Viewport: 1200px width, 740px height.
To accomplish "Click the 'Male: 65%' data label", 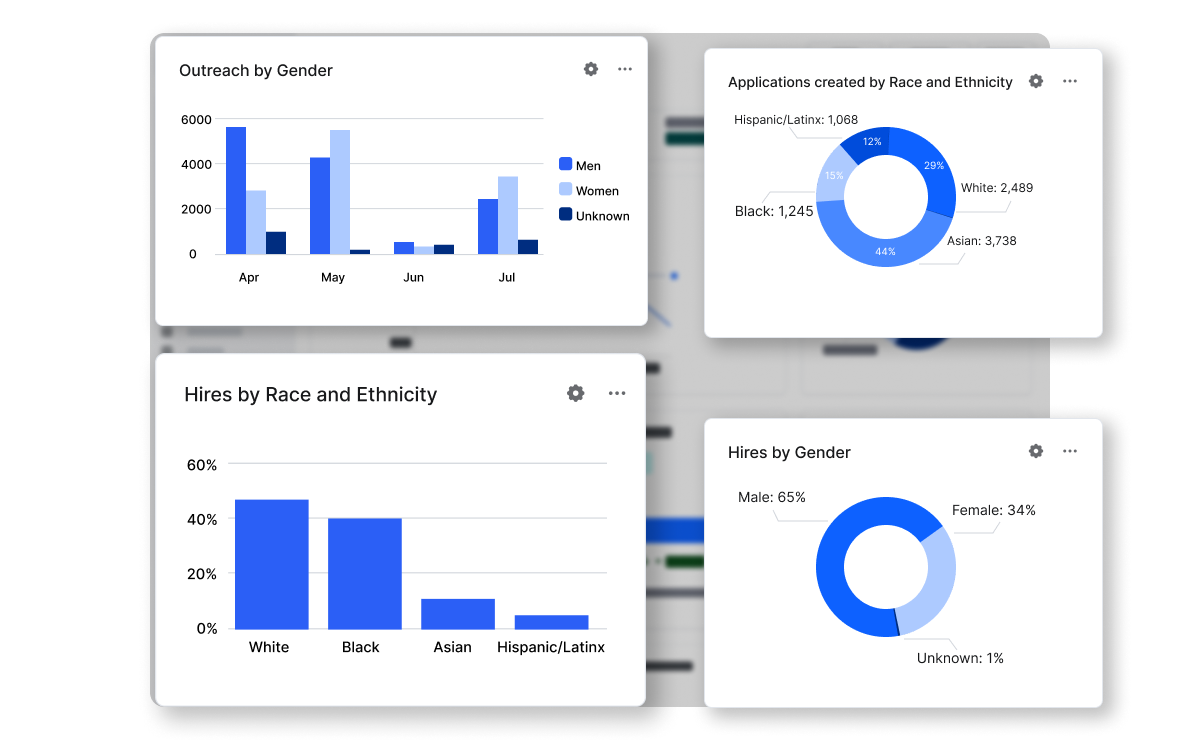I will point(772,497).
